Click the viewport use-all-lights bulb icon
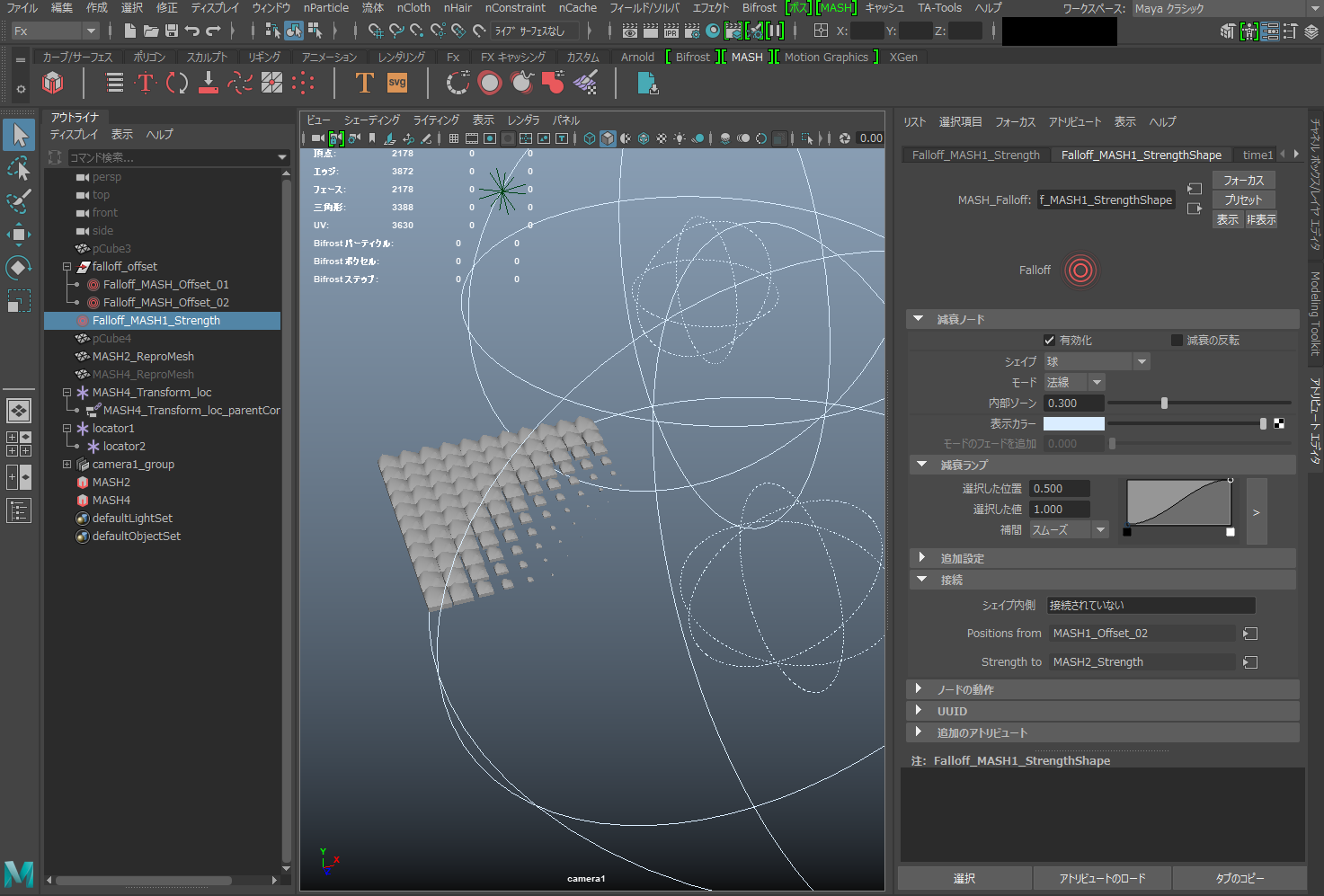Viewport: 1324px width, 896px height. point(680,138)
